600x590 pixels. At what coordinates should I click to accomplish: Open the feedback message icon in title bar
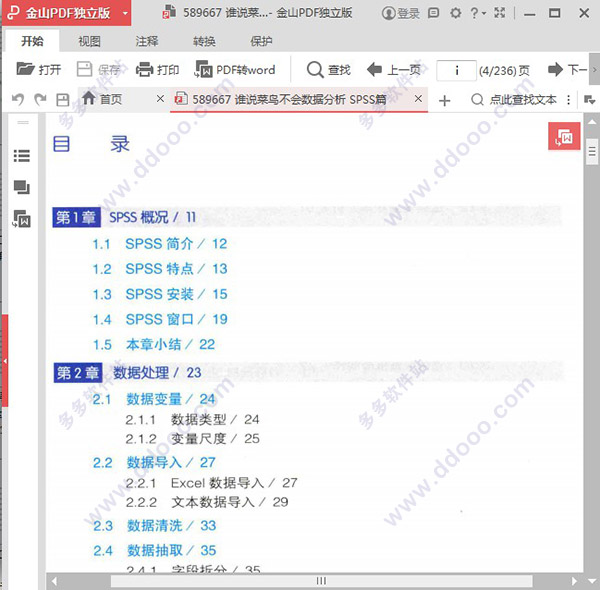click(x=433, y=13)
